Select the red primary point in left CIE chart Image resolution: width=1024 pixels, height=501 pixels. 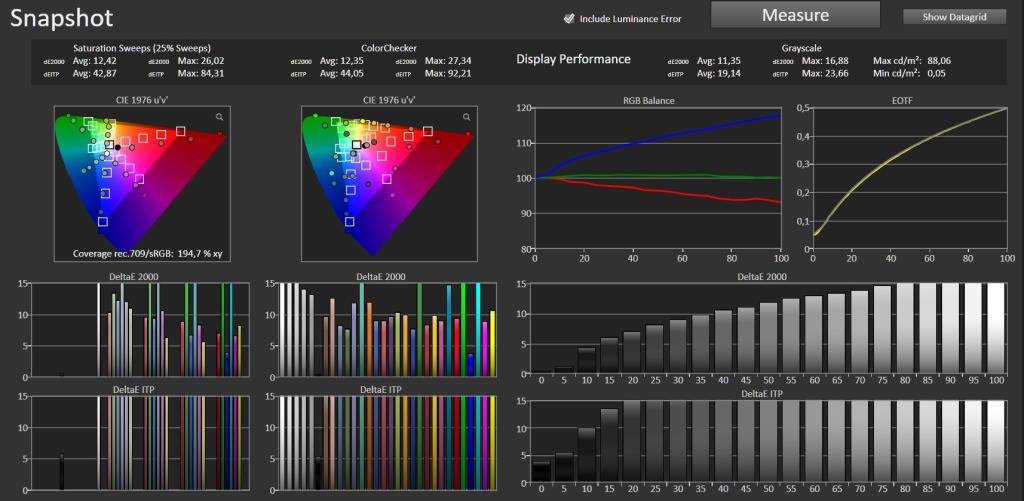pyautogui.click(x=220, y=133)
